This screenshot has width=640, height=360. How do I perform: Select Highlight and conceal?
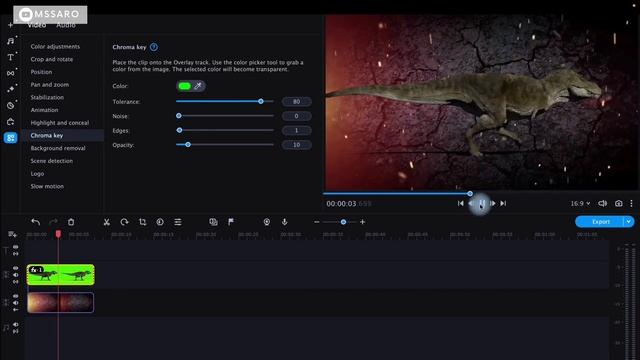(x=60, y=122)
